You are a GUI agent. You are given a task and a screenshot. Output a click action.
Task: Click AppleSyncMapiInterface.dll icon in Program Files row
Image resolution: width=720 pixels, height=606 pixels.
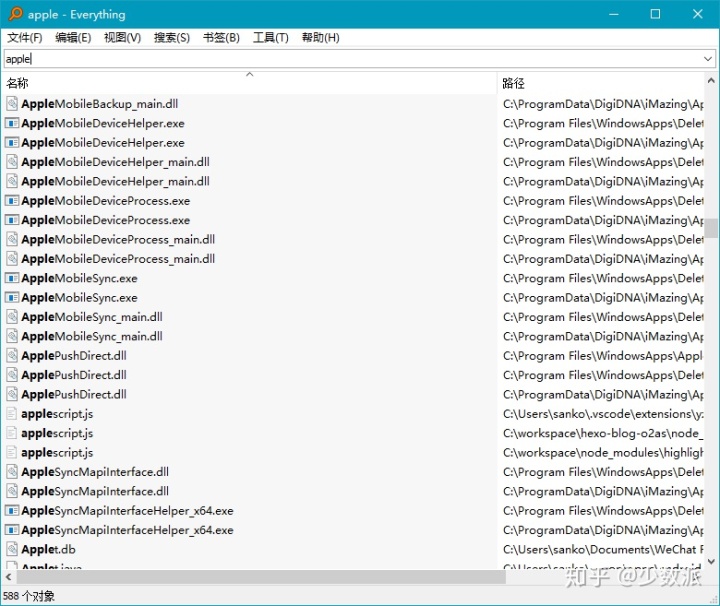(12, 471)
